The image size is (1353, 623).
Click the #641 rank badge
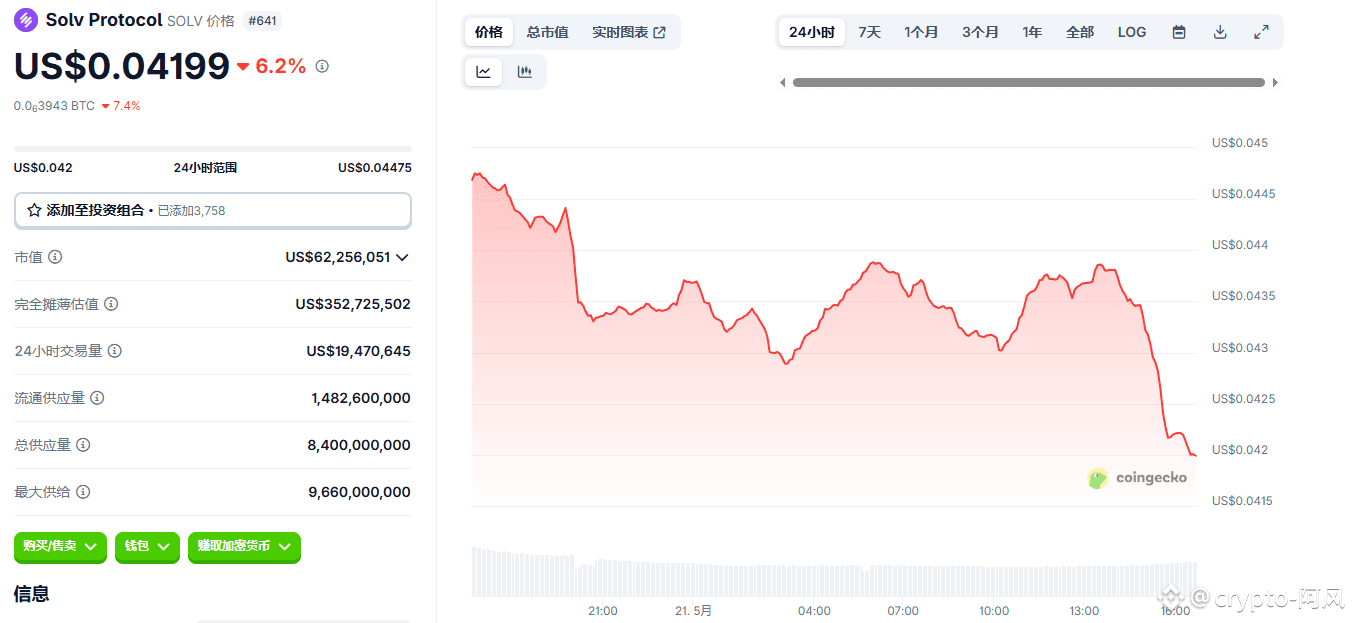263,20
